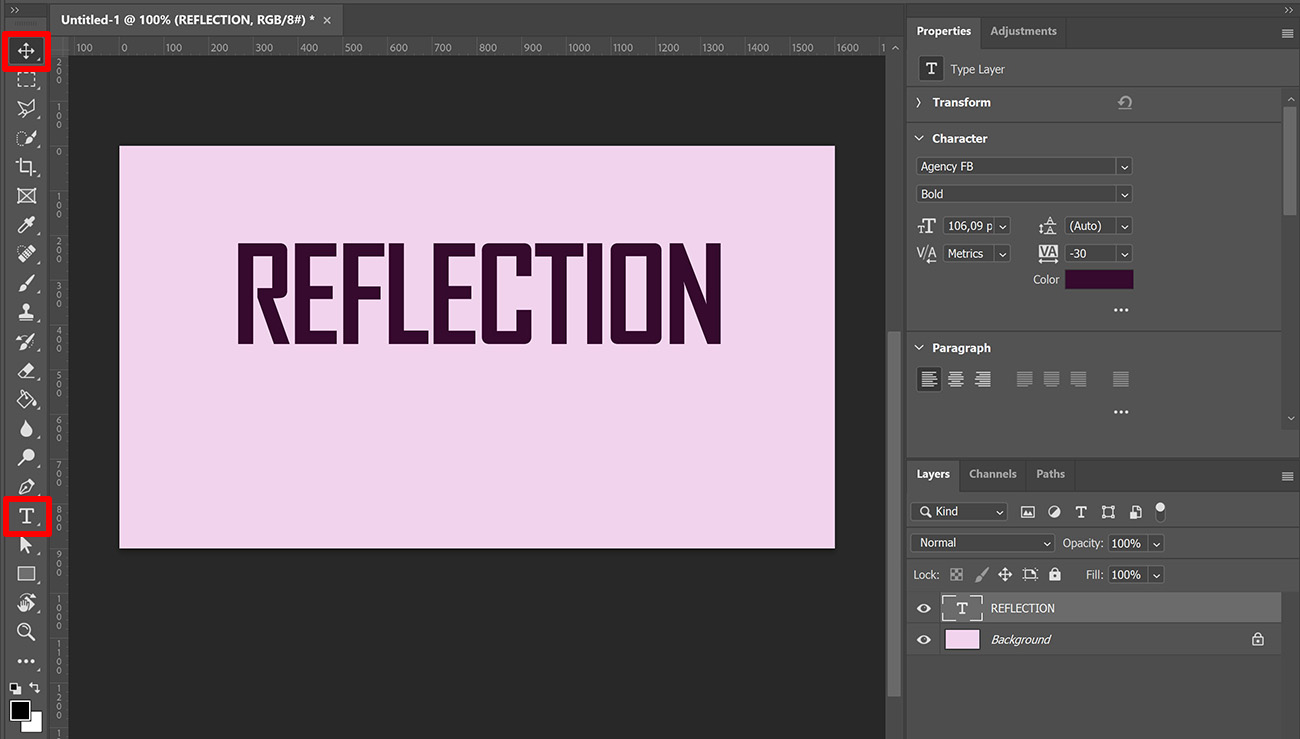Open the text Color swatch
Image resolution: width=1300 pixels, height=739 pixels.
point(1099,279)
